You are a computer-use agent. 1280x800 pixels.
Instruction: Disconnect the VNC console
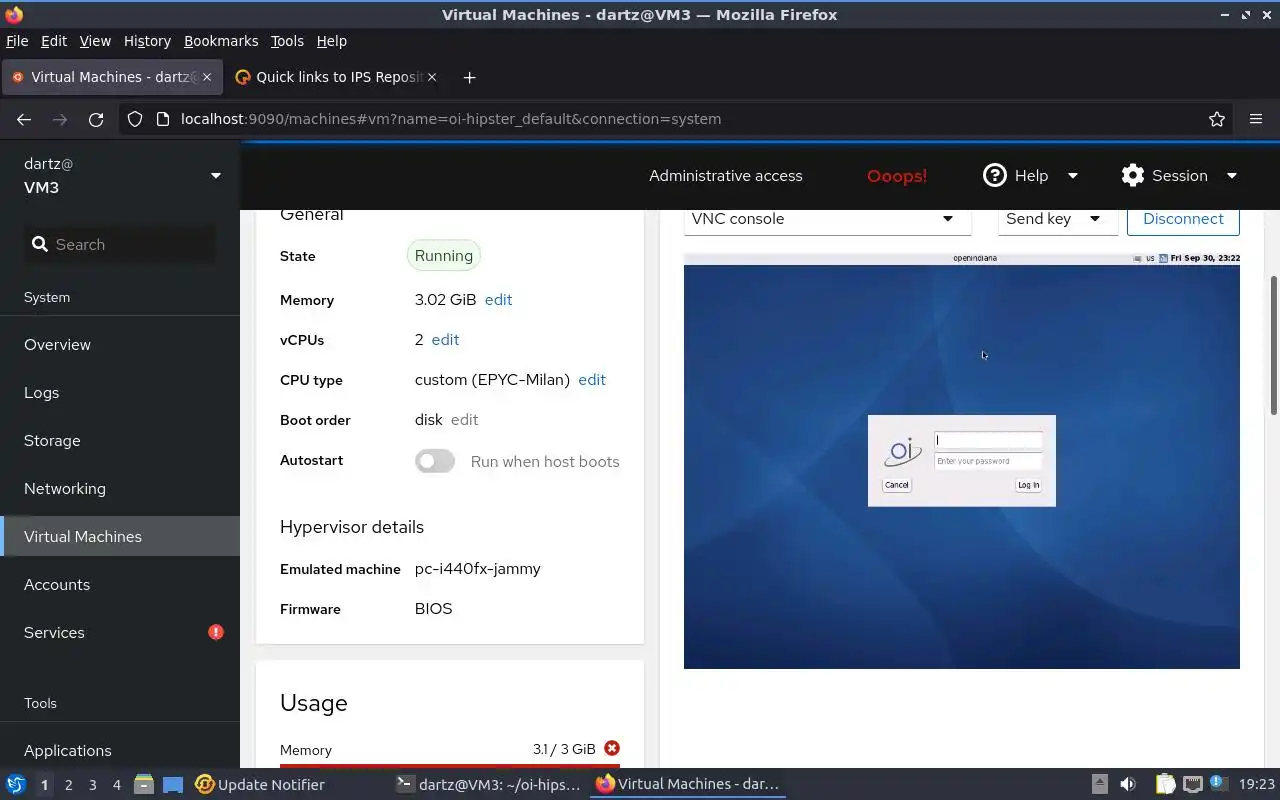[1183, 219]
